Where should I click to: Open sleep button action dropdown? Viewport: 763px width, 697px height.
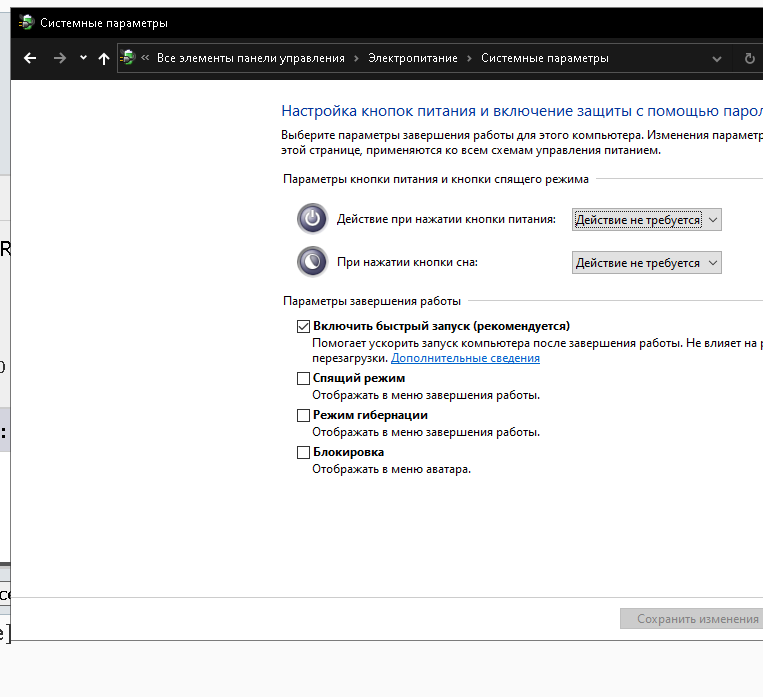click(646, 262)
